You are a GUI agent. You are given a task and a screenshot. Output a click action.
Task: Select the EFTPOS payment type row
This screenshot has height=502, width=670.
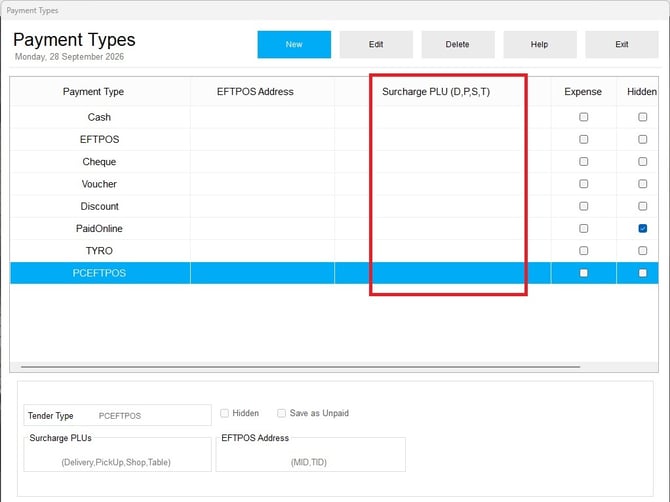334,139
